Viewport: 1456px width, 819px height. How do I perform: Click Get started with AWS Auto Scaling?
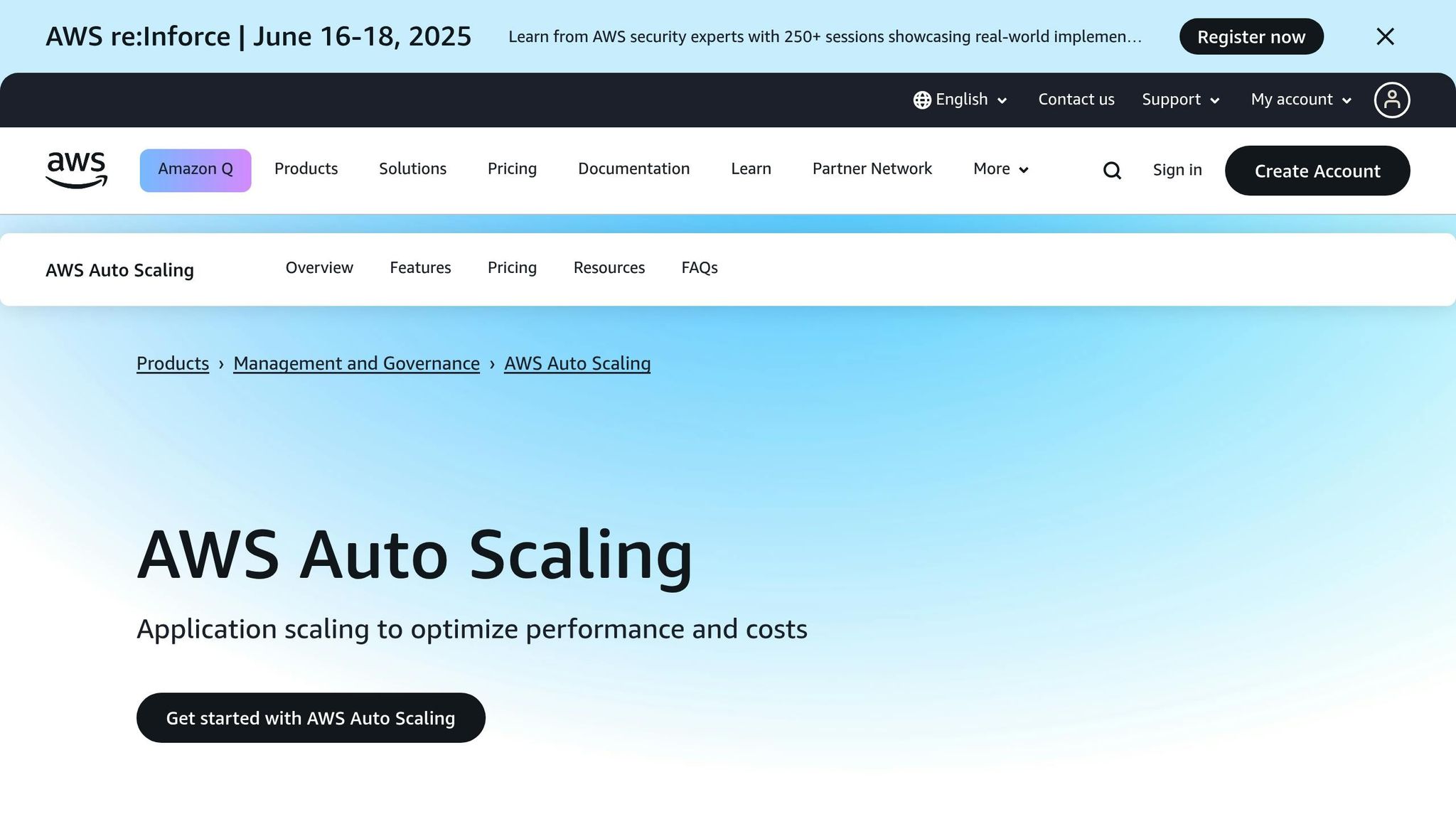coord(311,718)
